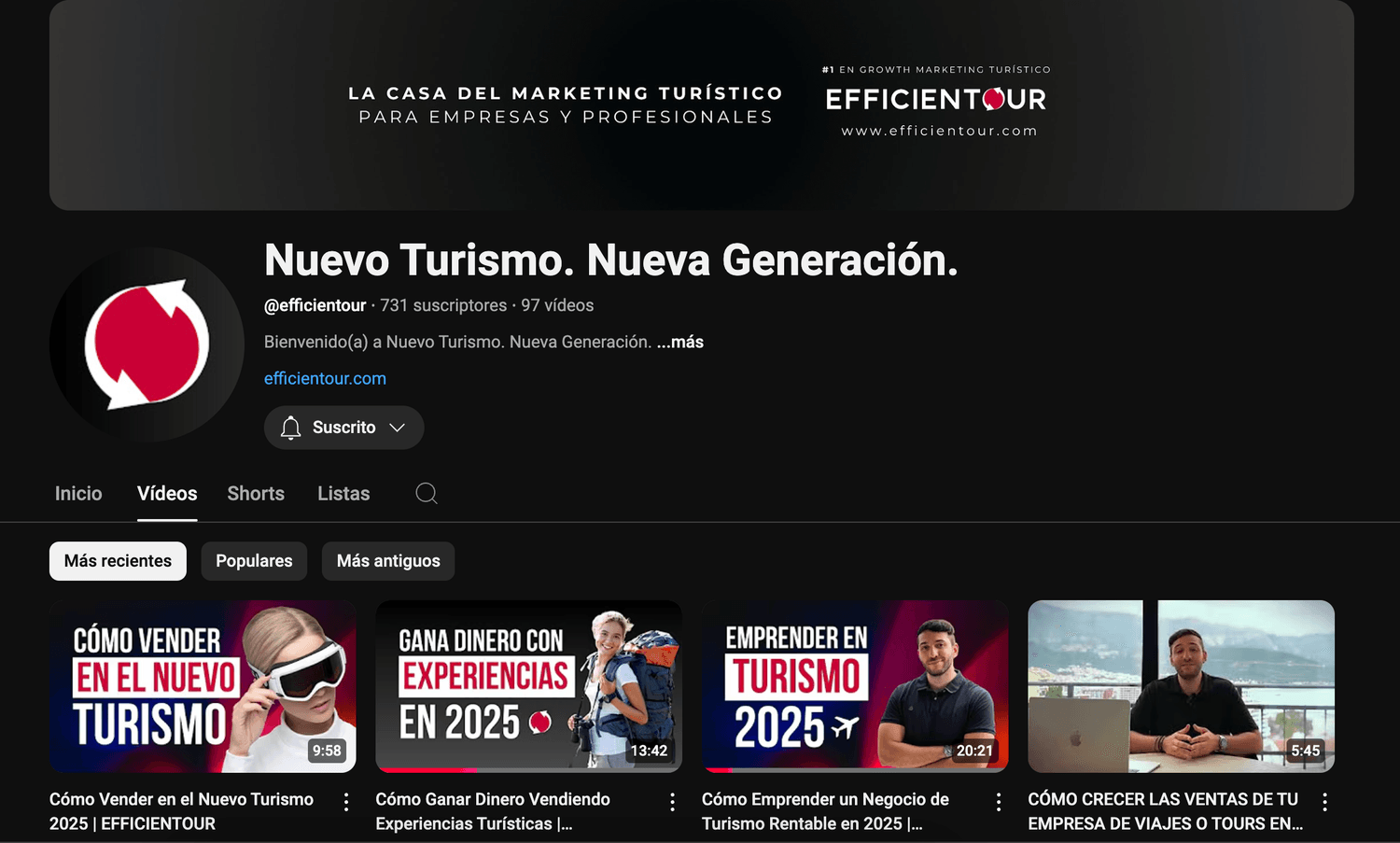Open the channel search magnifier icon
The image size is (1400, 843).
(x=427, y=494)
